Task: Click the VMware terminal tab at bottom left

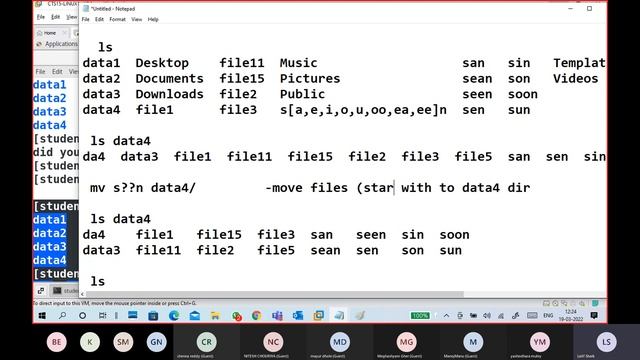Action: (x=65, y=291)
